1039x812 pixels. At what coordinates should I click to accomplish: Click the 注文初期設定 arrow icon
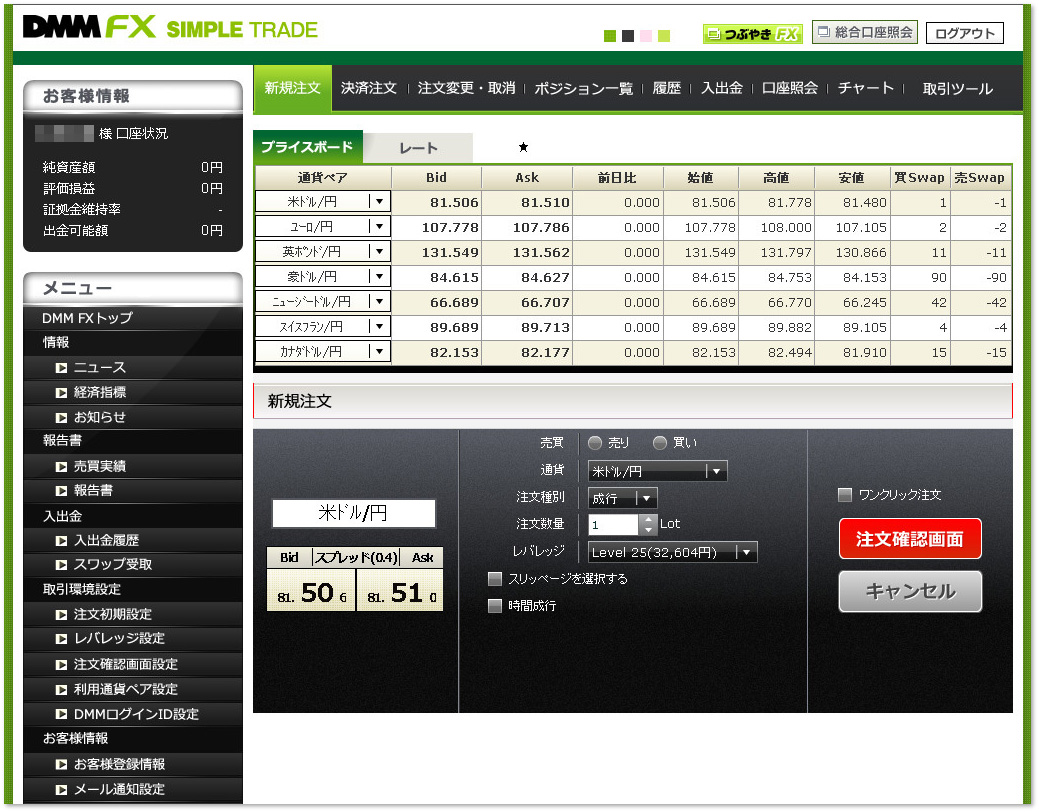61,614
